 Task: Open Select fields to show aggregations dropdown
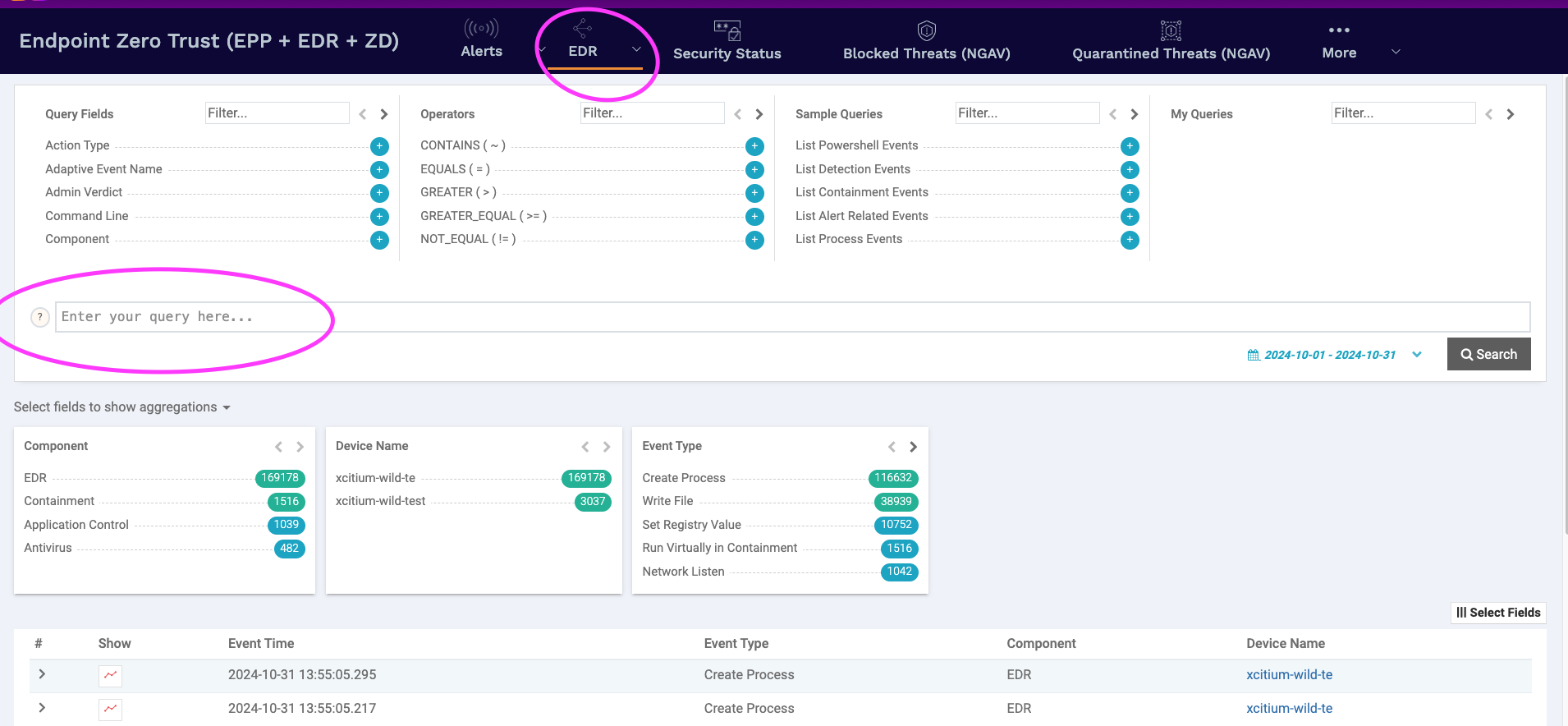[x=121, y=407]
